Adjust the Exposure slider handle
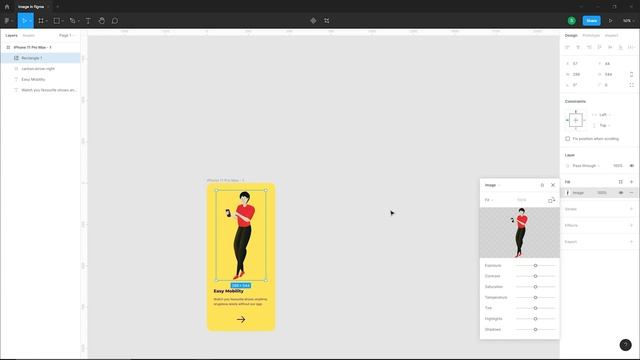Image resolution: width=640 pixels, height=360 pixels. pos(535,266)
